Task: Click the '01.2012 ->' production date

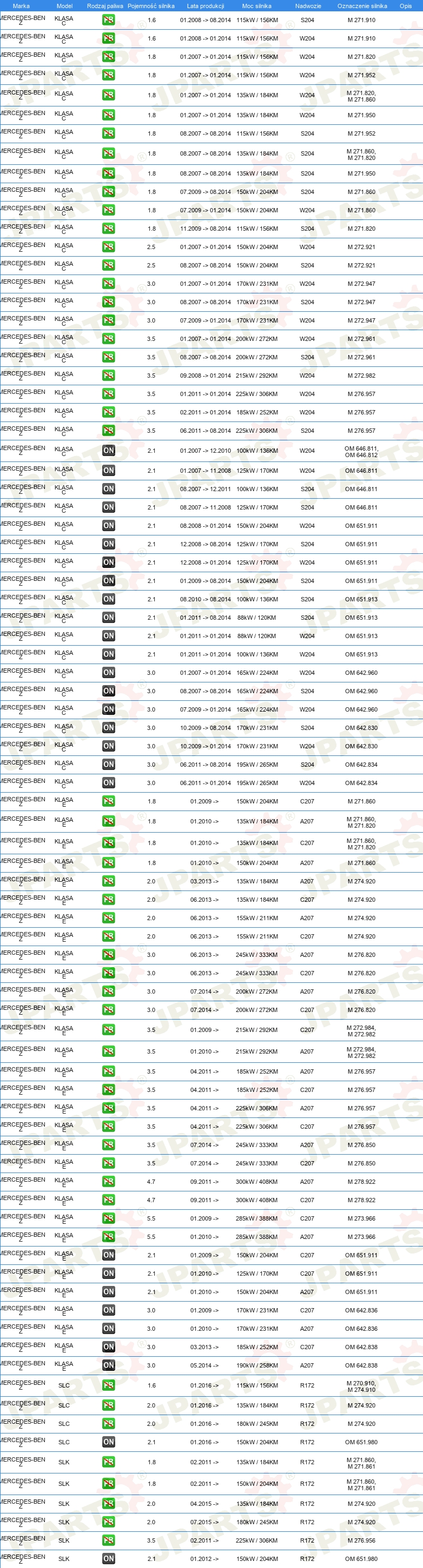Action: pos(204,1559)
